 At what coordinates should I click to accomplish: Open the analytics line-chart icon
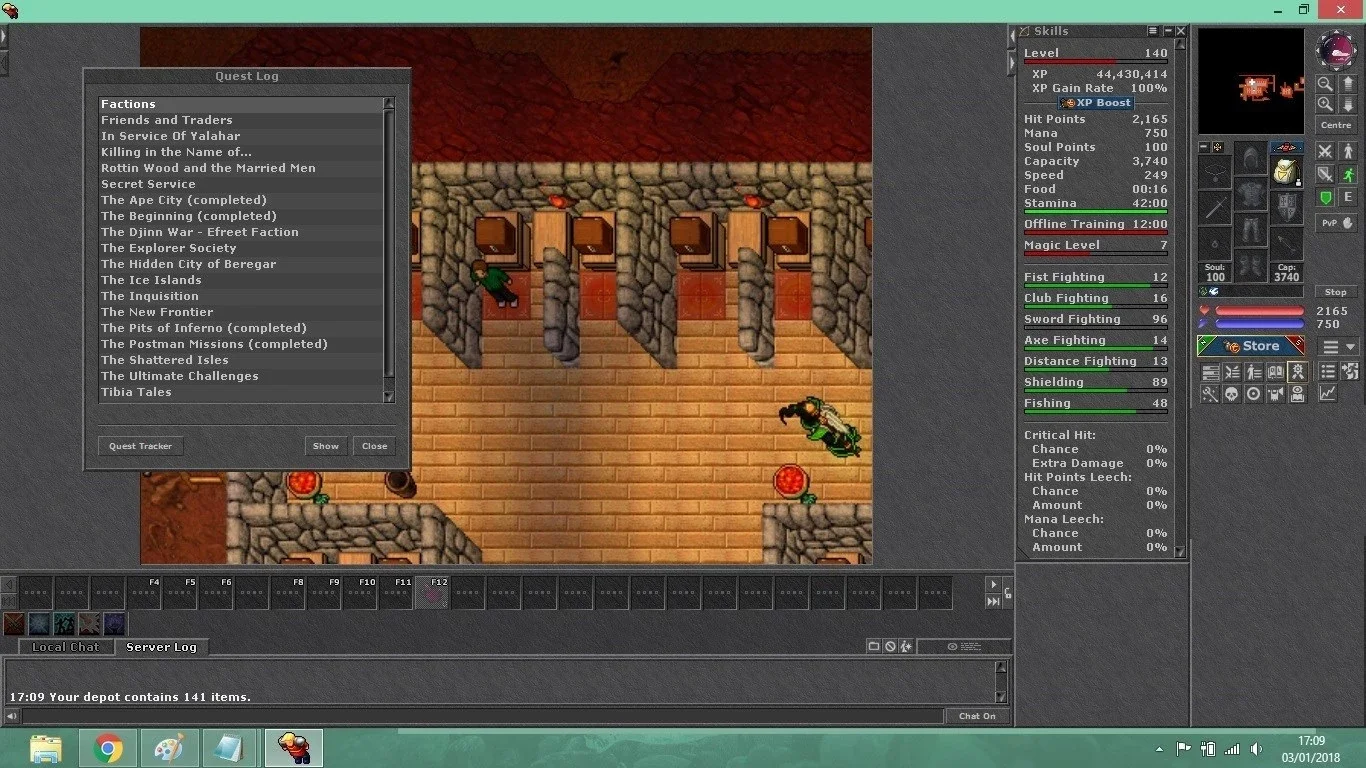[x=1328, y=394]
